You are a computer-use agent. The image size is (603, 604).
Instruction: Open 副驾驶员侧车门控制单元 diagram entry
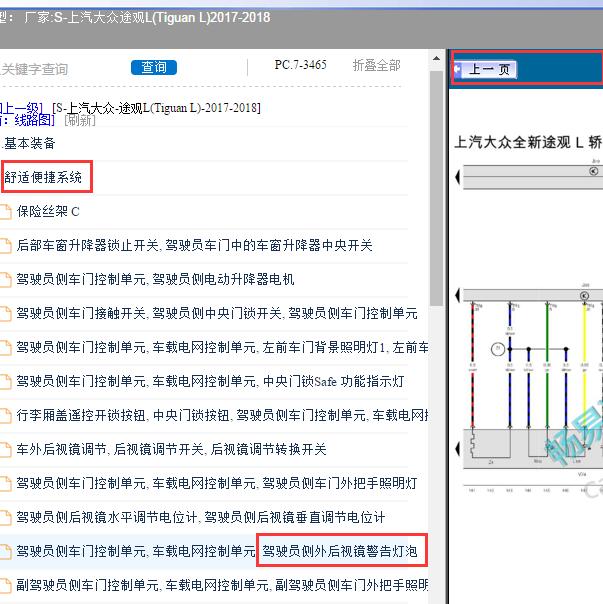pyautogui.click(x=222, y=585)
